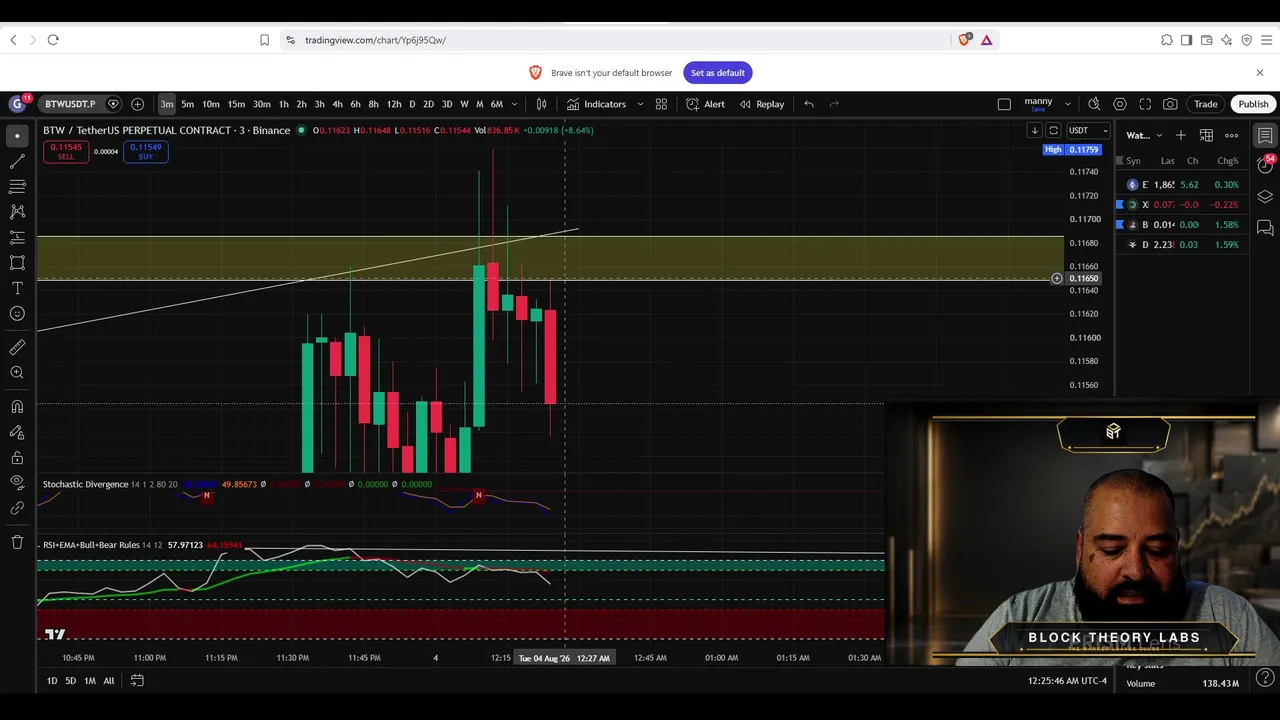Image resolution: width=1280 pixels, height=720 pixels.
Task: Click the 0.11545 SELL button
Action: point(66,152)
